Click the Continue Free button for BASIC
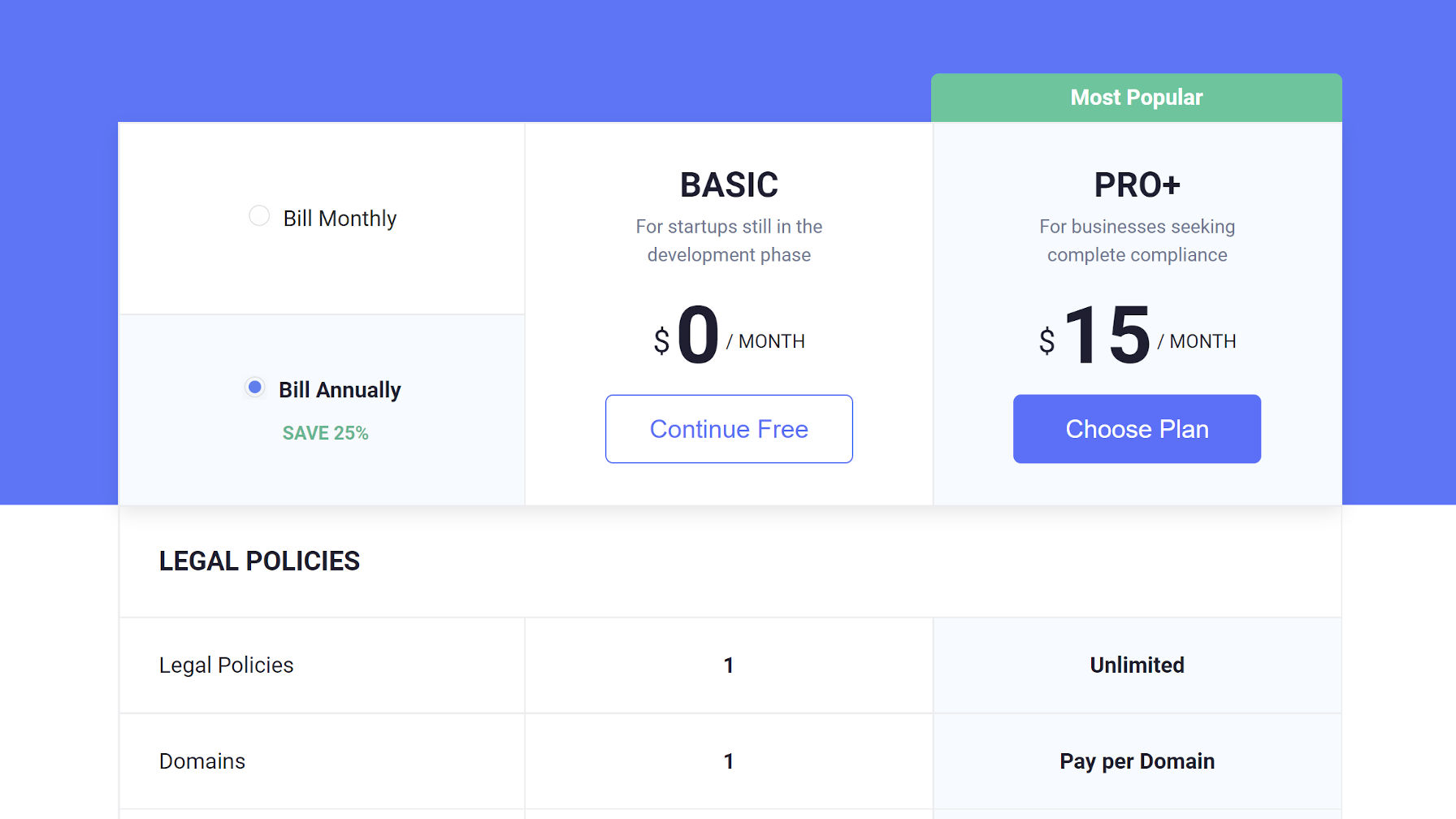The width and height of the screenshot is (1456, 819). click(728, 429)
